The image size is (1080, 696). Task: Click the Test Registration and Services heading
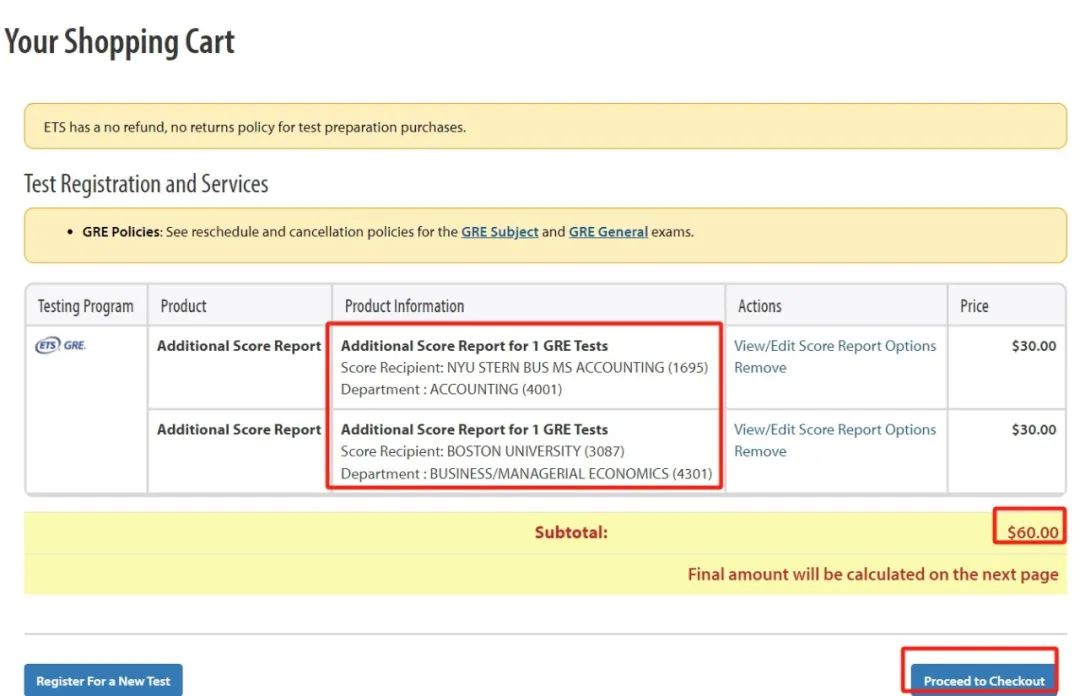[x=146, y=184]
